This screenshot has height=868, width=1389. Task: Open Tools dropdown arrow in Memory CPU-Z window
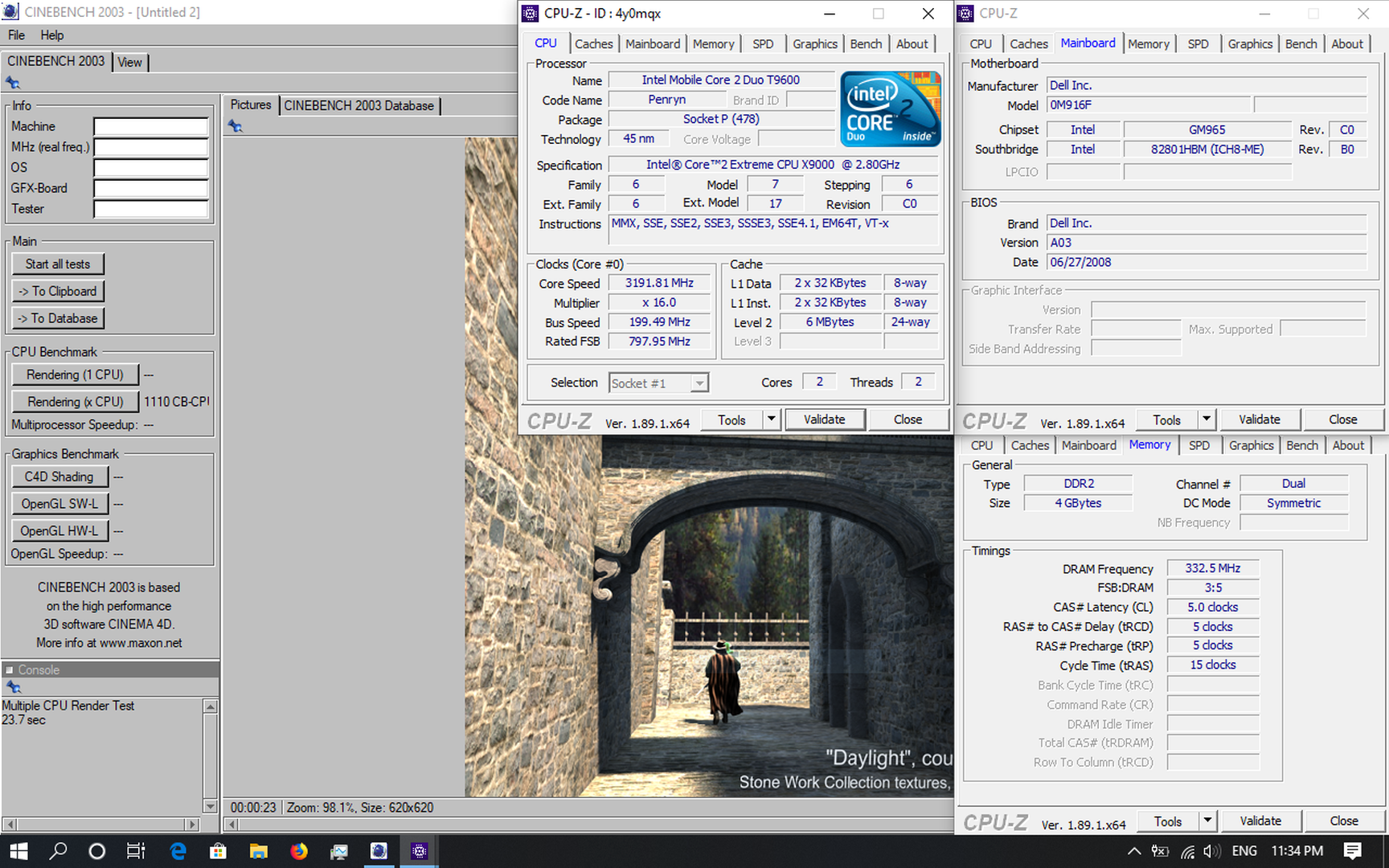tap(1207, 821)
